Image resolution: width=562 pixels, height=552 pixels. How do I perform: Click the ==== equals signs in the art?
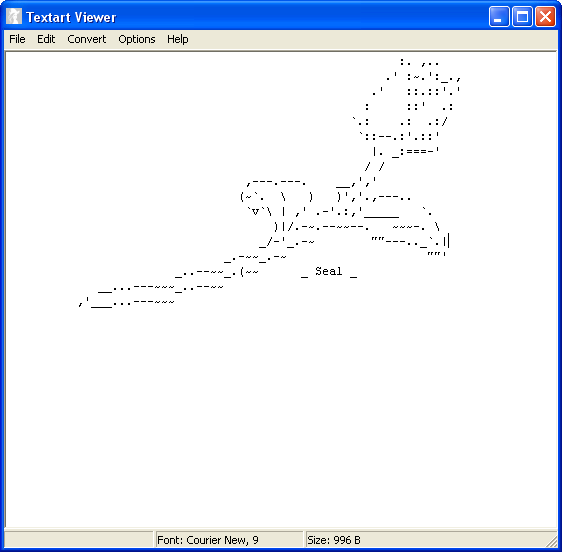pos(416,151)
